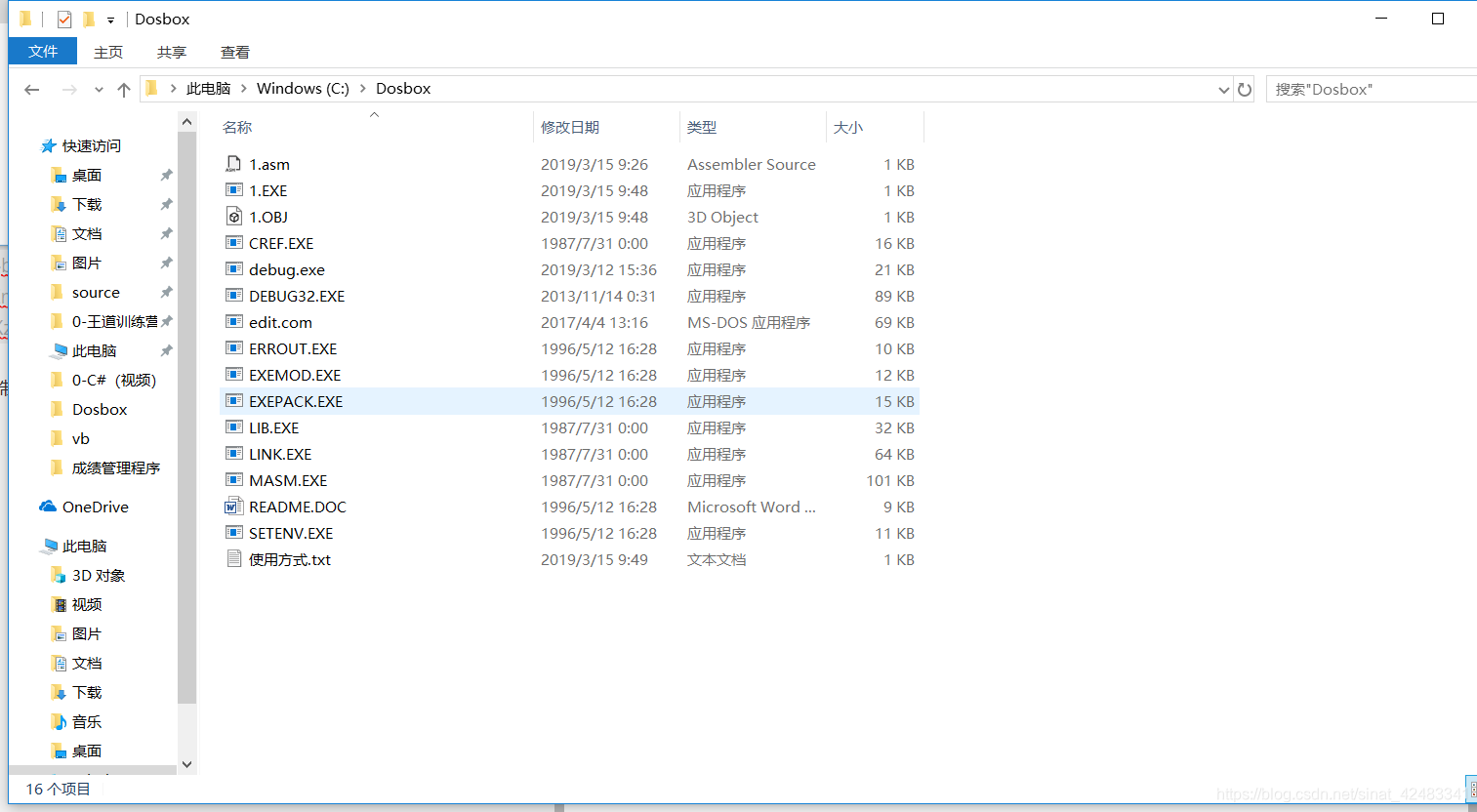Select 3D 对象 under 此电脑
The height and width of the screenshot is (812, 1477).
click(x=99, y=575)
